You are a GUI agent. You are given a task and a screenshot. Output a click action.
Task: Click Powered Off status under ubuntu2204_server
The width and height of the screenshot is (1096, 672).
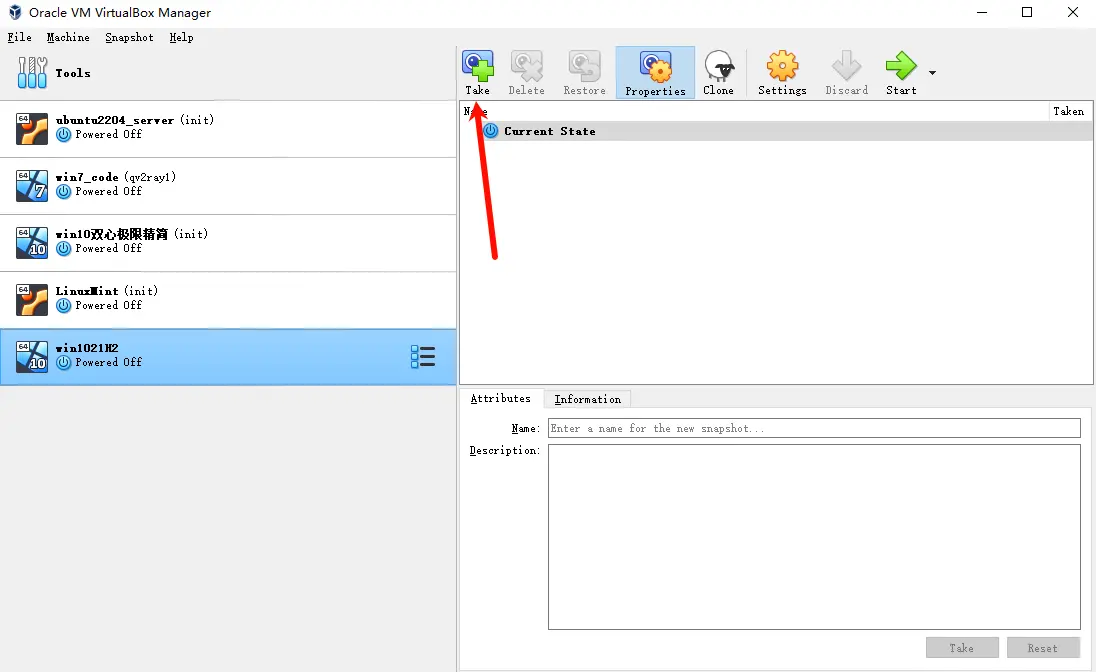point(108,134)
